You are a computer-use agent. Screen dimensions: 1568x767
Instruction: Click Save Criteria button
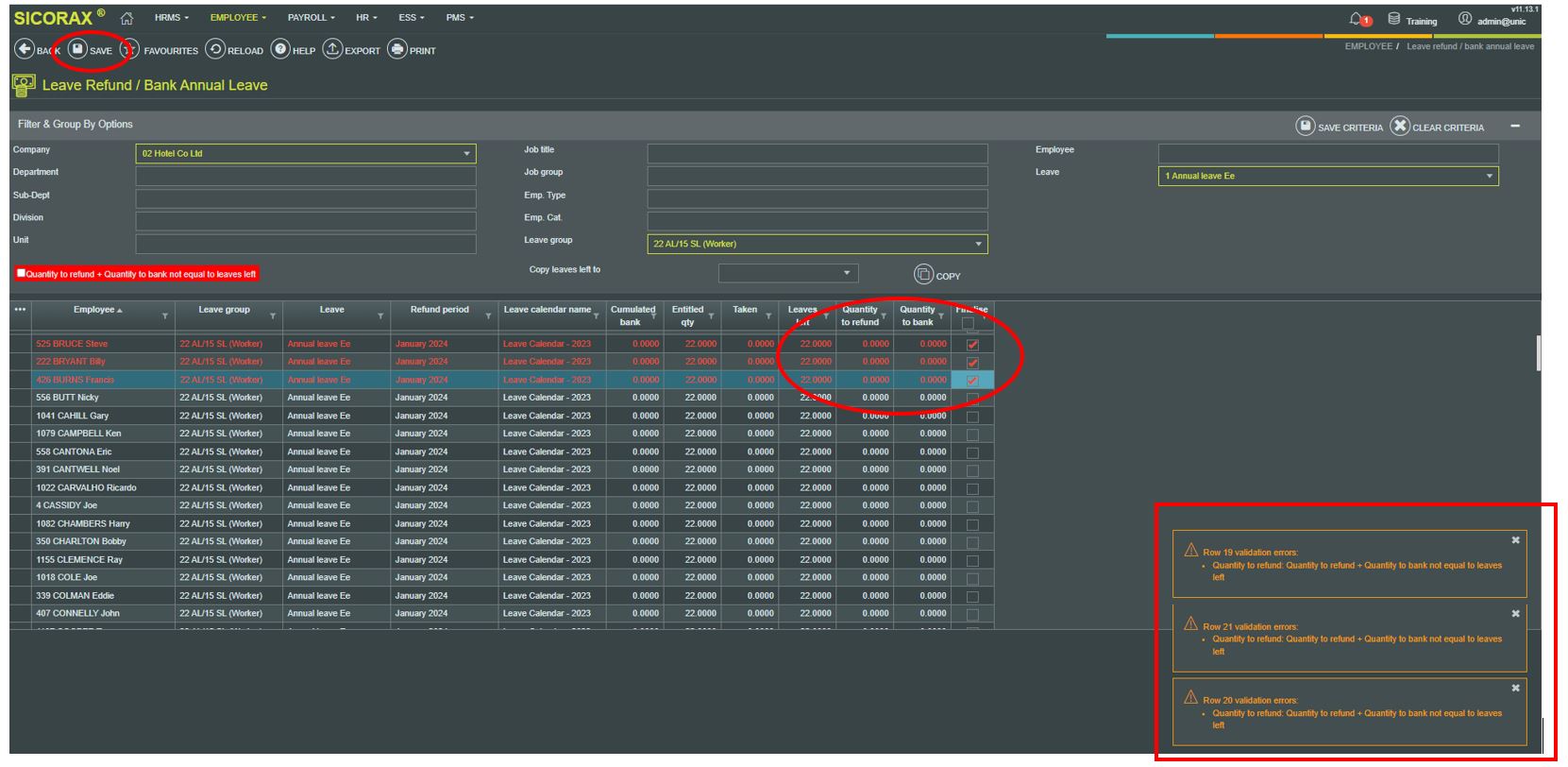1305,127
